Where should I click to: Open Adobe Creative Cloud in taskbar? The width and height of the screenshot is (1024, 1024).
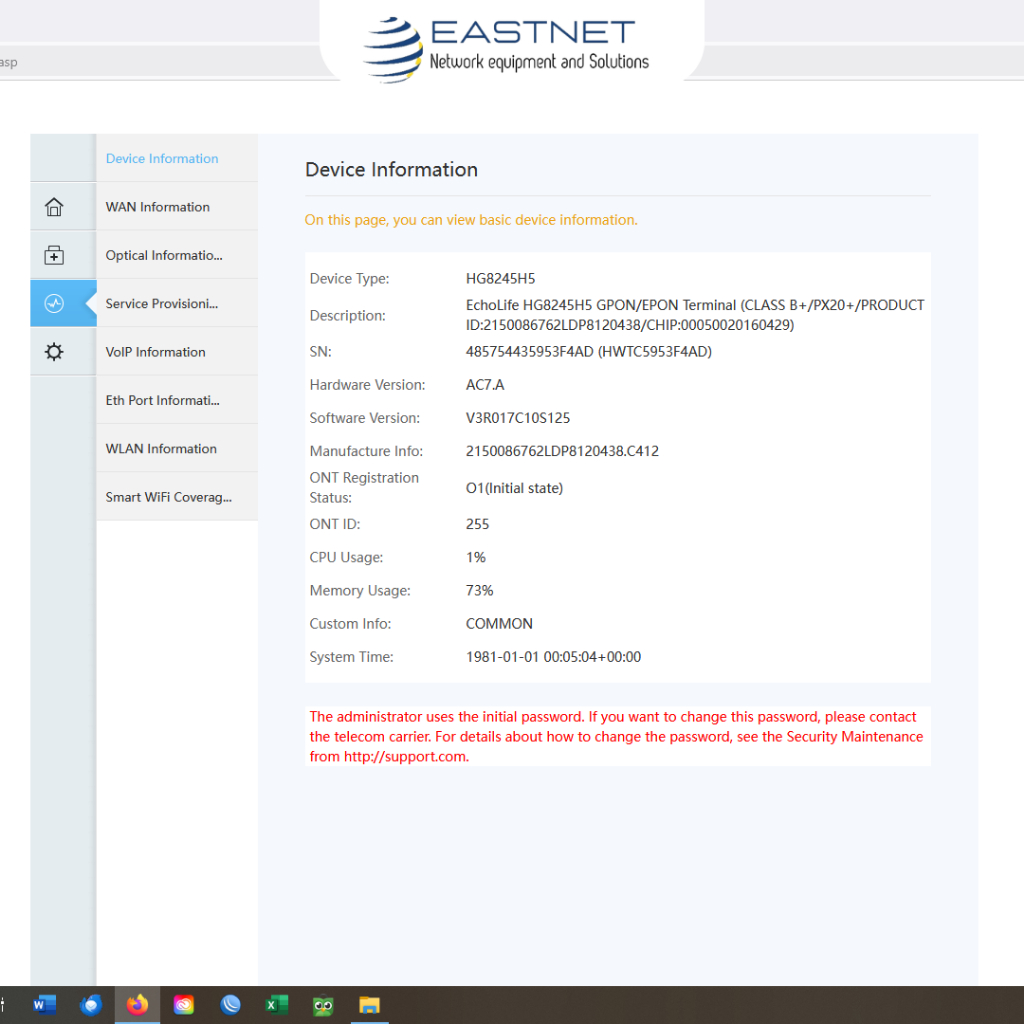tap(184, 1005)
